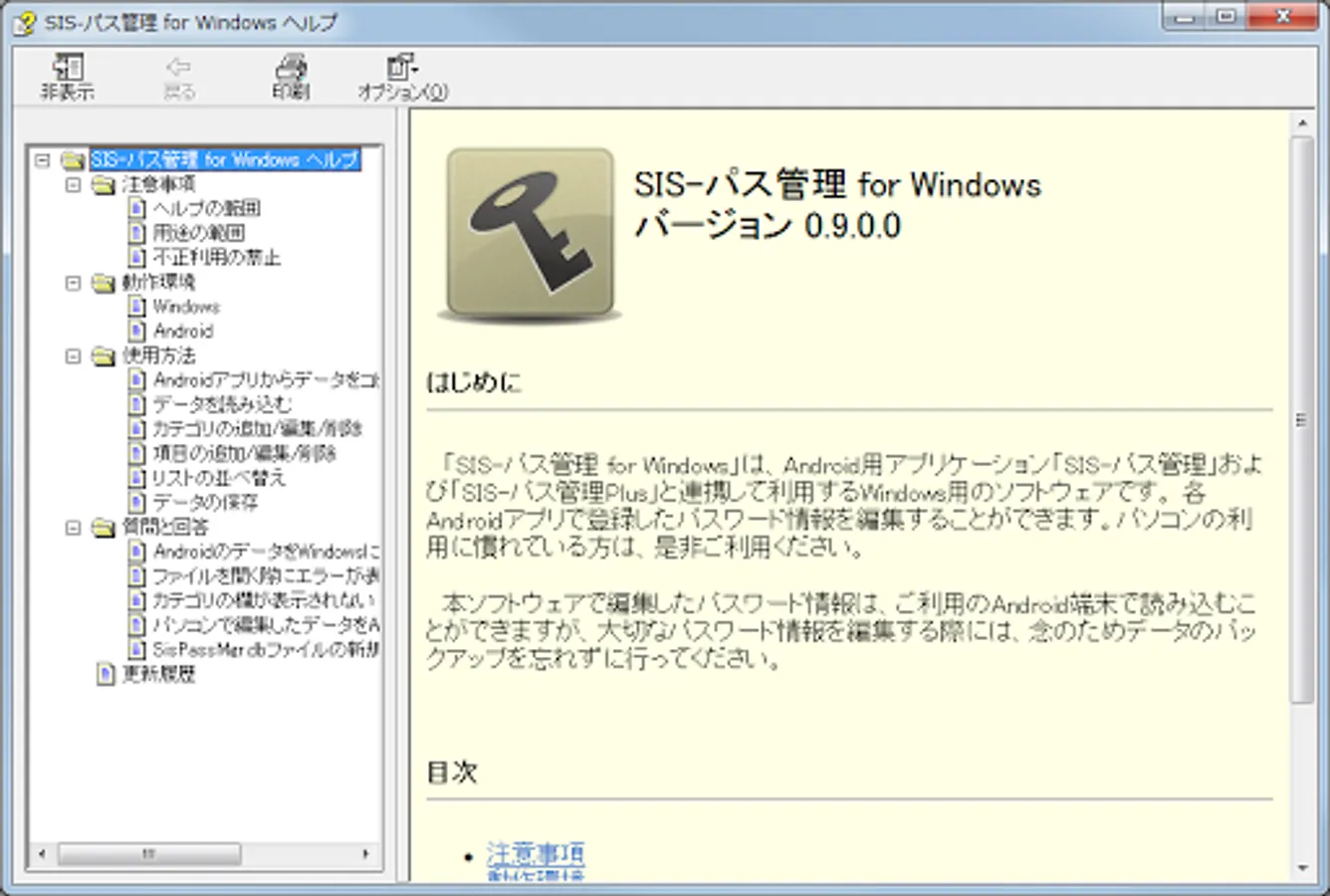Click the page icon beside ヘルプの範囲
The image size is (1330, 896).
point(136,208)
